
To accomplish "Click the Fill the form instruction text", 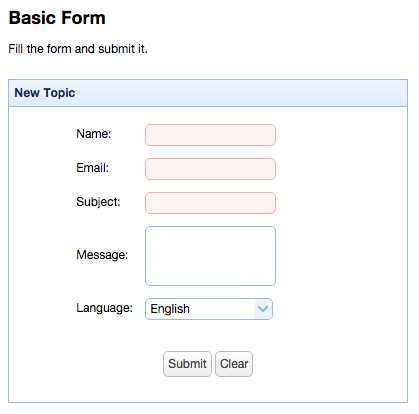I will [x=78, y=49].
